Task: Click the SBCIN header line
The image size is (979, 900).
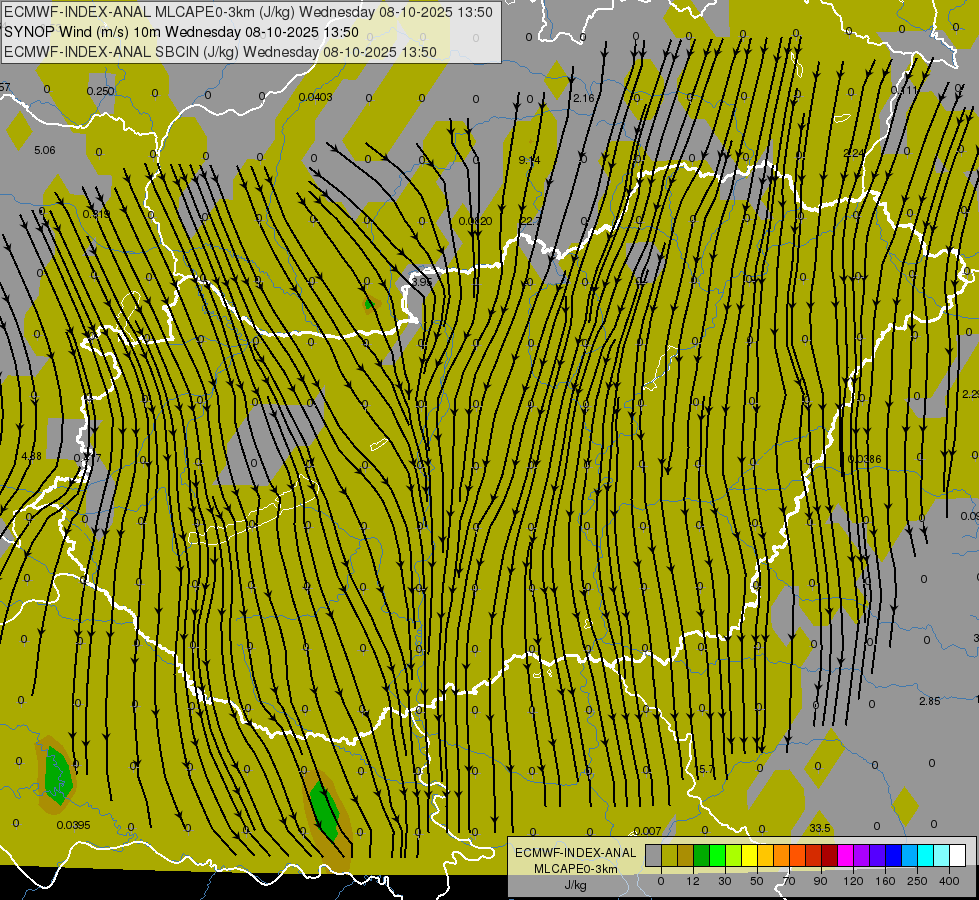Action: (220, 52)
